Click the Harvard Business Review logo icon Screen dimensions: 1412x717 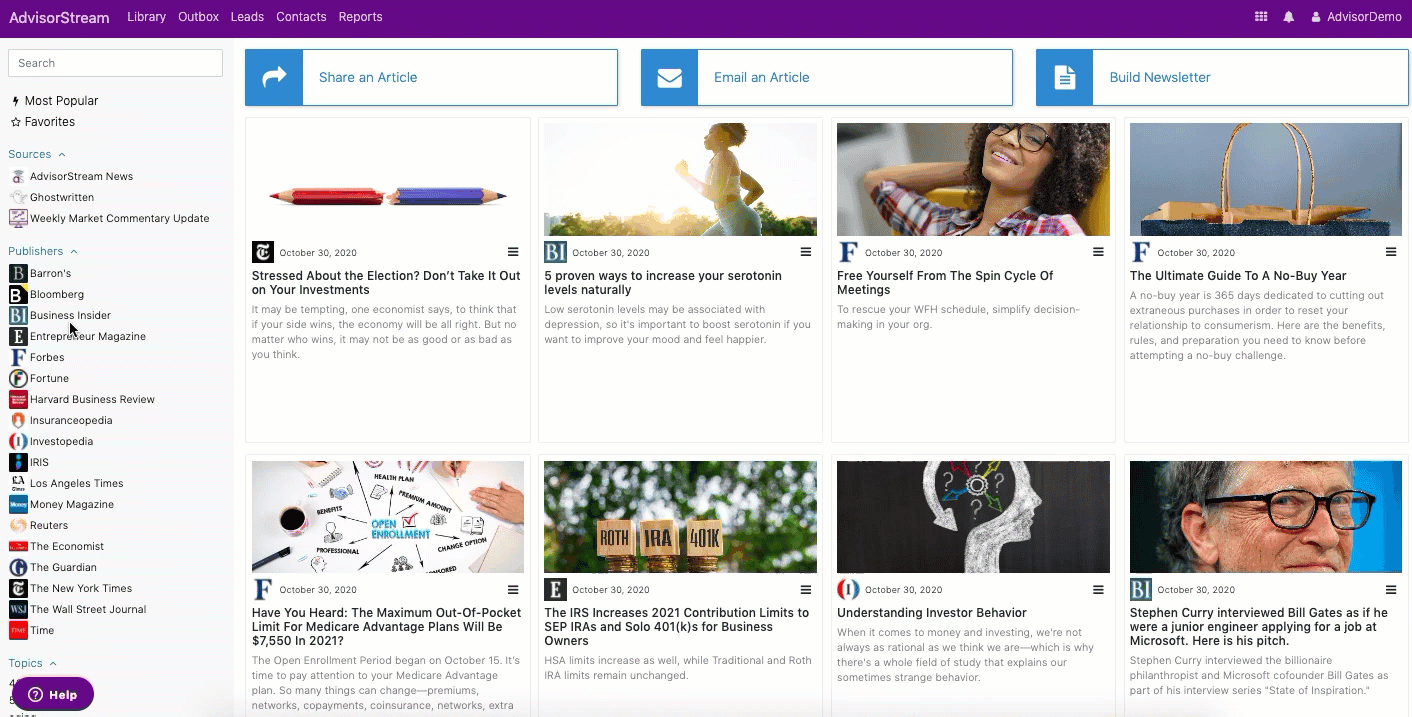(18, 399)
